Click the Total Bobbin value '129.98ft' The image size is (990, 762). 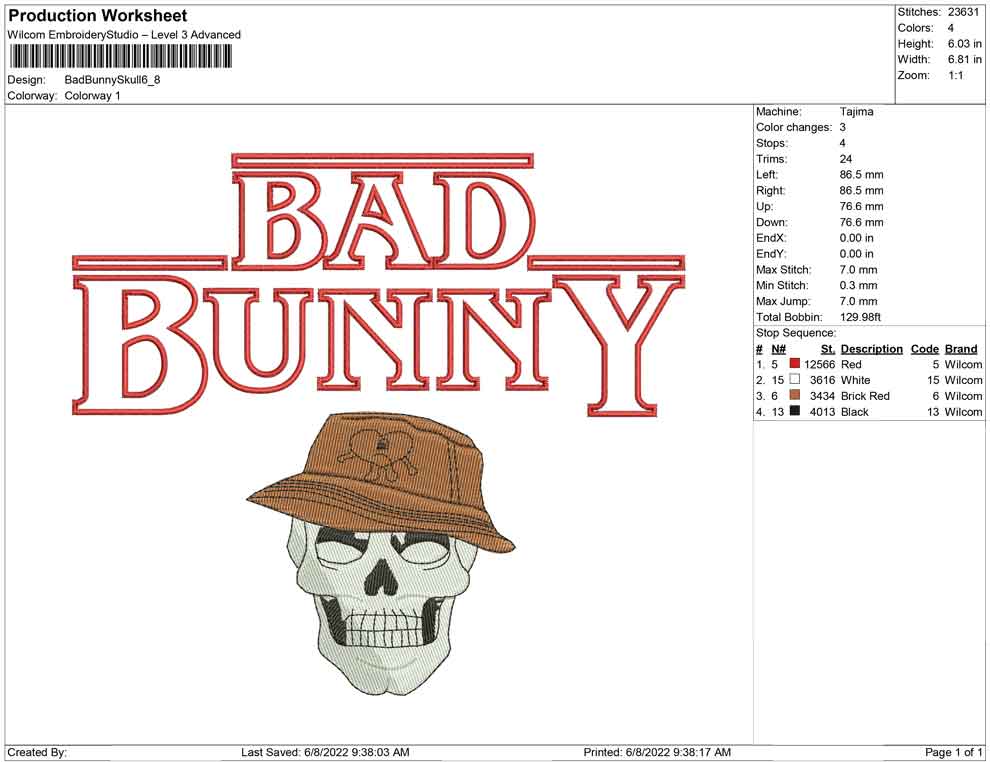click(x=860, y=317)
